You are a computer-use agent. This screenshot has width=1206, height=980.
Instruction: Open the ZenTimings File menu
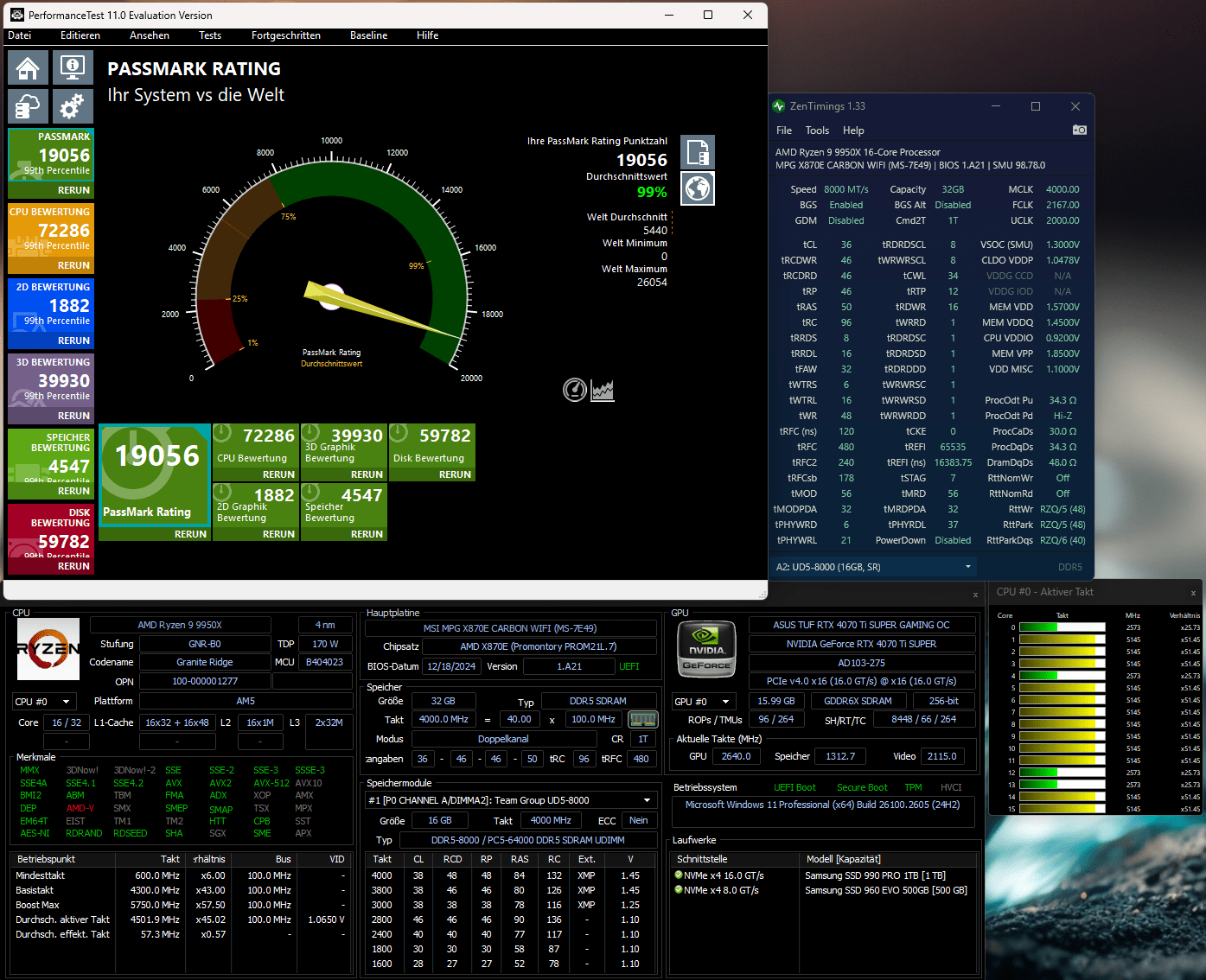pyautogui.click(x=784, y=130)
